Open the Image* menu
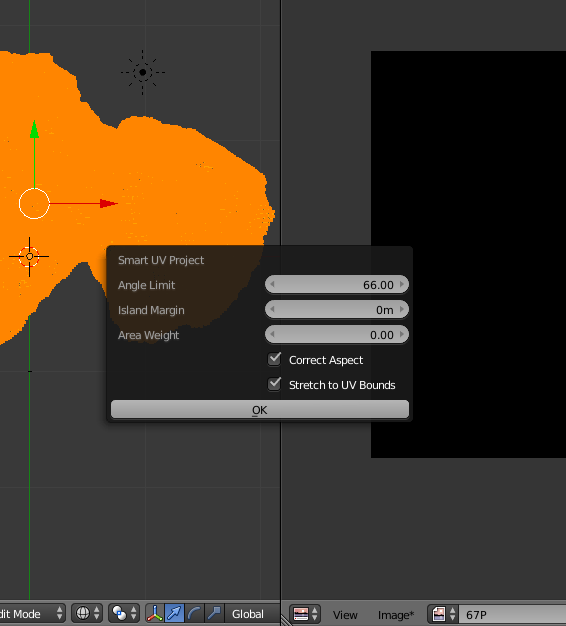Screen dimensions: 566x626 396,615
